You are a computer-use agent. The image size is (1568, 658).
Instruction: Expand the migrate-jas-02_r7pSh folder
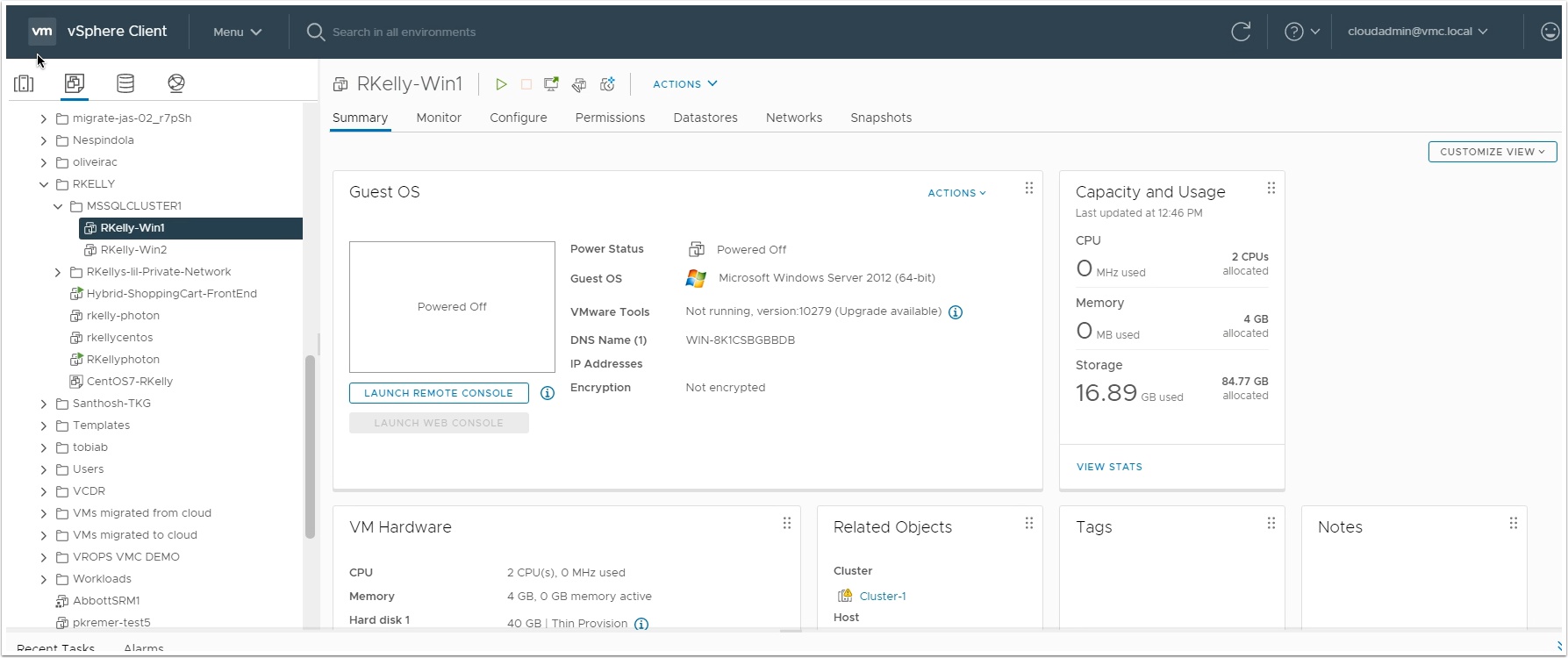pos(44,118)
